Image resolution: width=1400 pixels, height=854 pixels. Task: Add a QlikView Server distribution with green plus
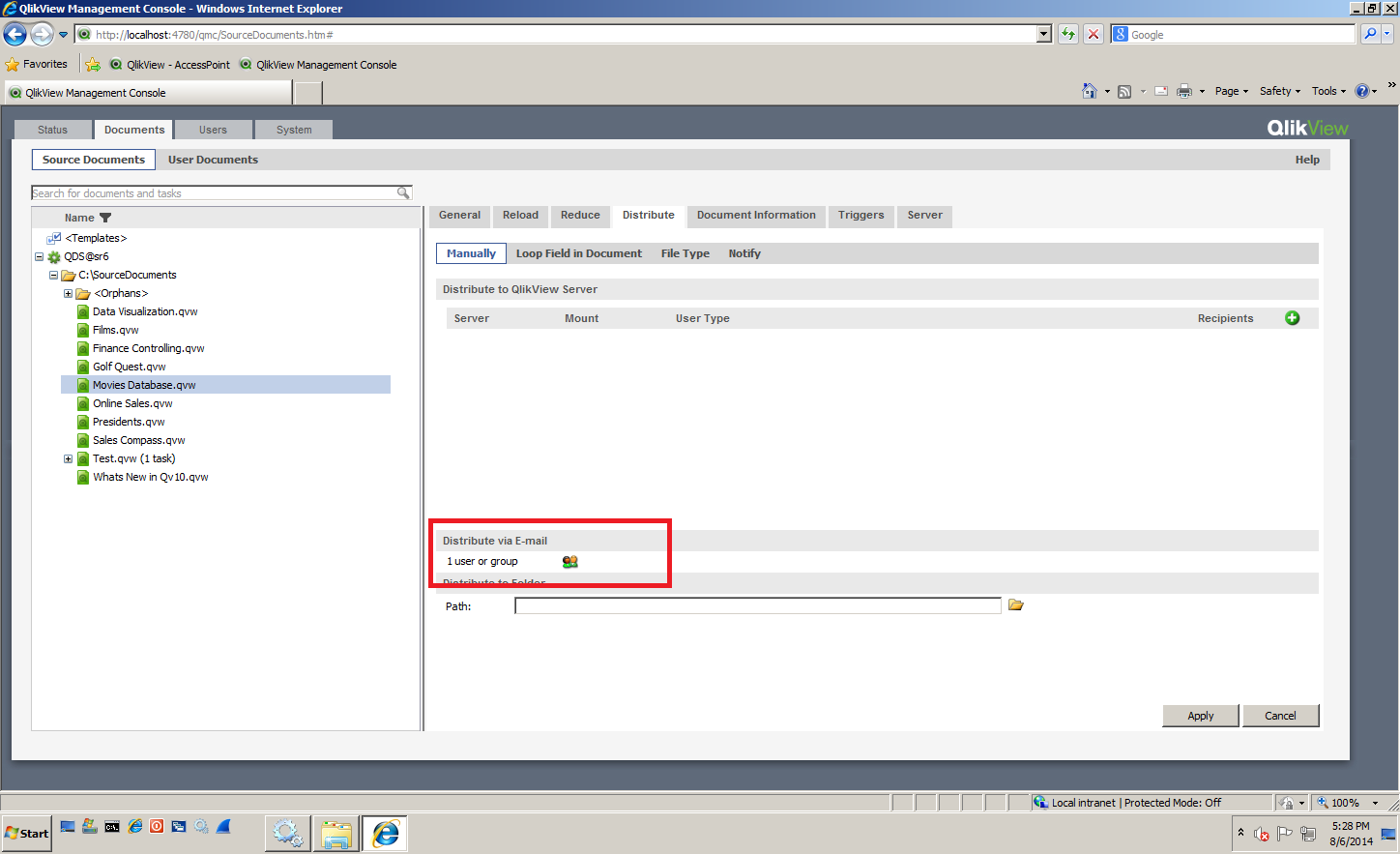point(1292,318)
